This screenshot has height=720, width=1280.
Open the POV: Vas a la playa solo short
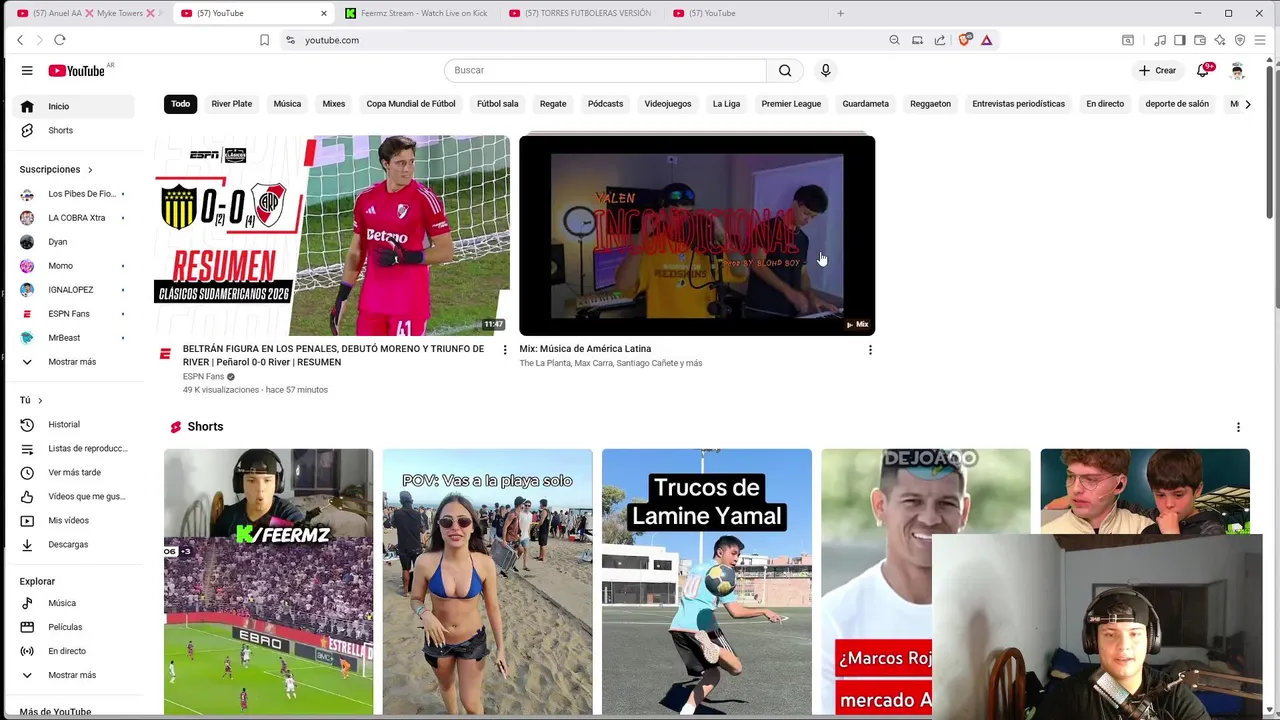(487, 582)
